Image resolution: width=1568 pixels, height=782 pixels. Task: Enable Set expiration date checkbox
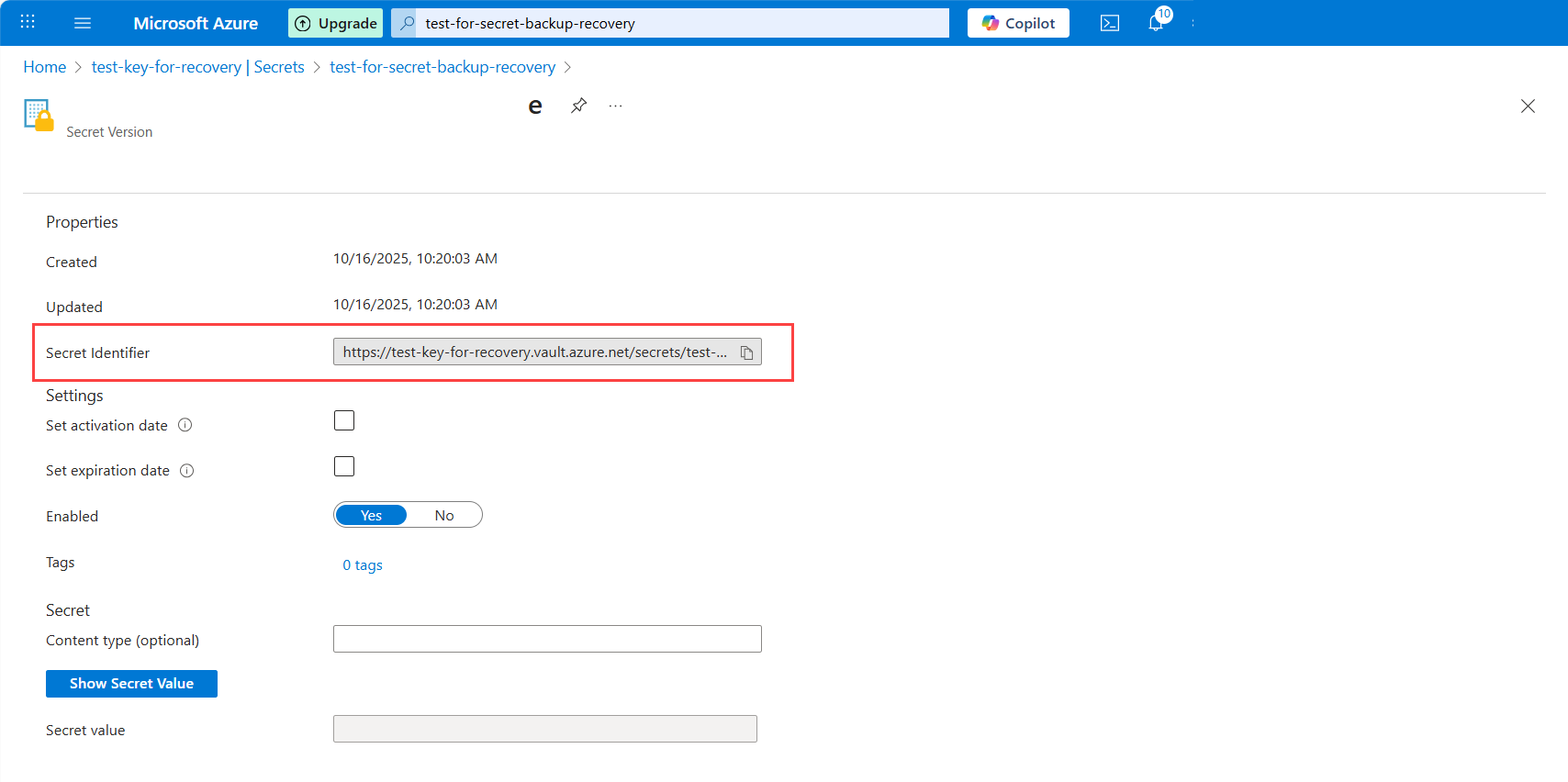(x=344, y=466)
